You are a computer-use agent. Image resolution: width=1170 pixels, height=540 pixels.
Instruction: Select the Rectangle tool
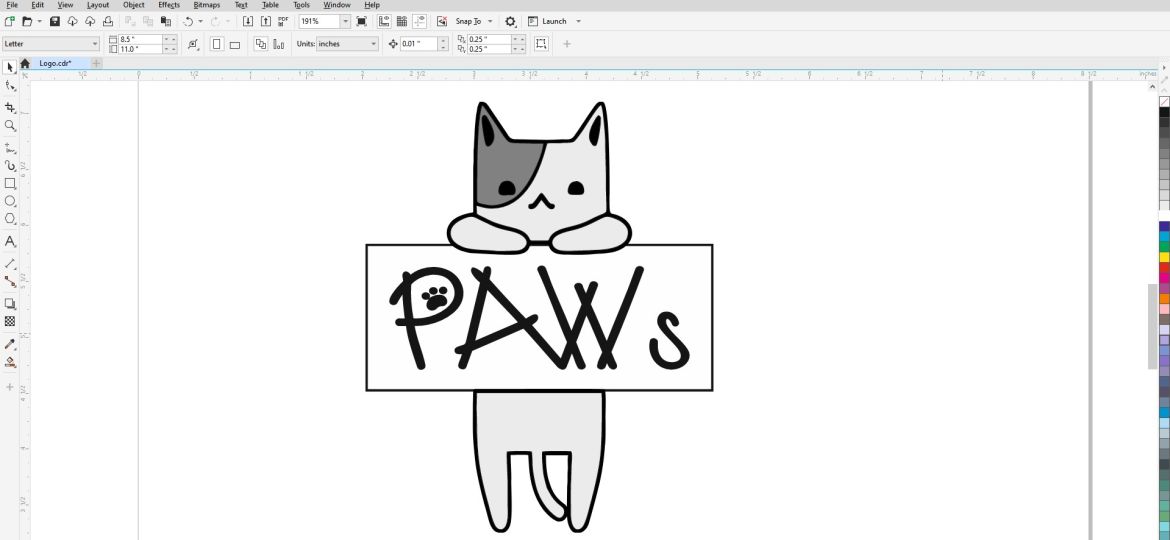pos(10,183)
